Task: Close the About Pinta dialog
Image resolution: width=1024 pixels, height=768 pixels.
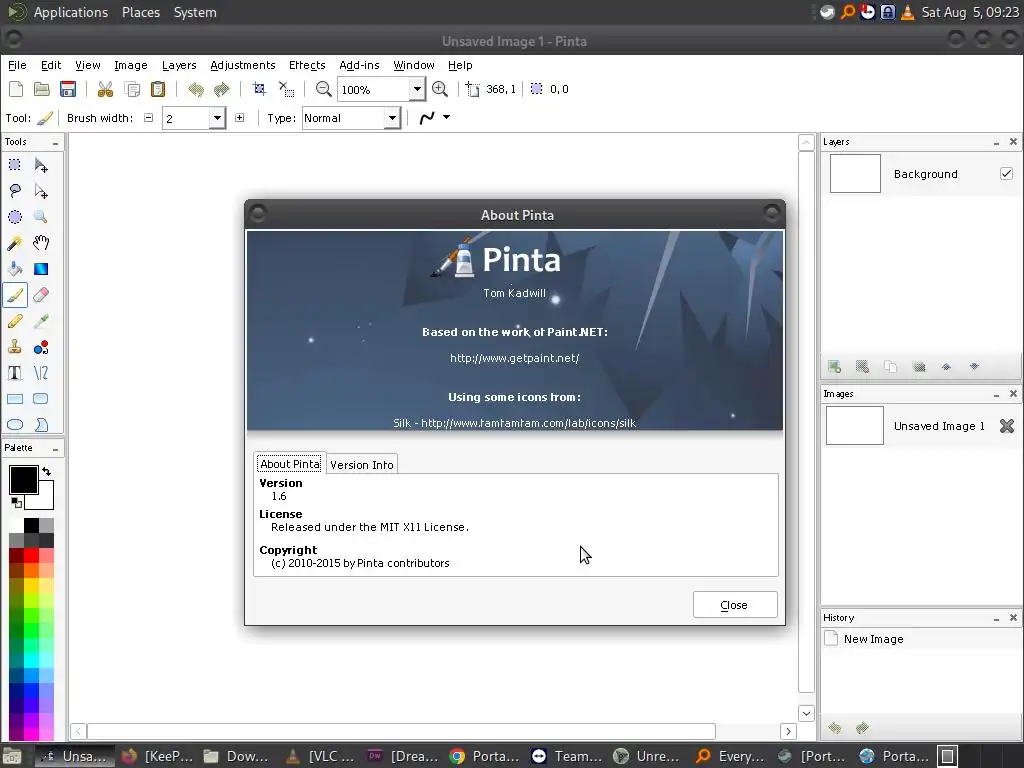Action: [x=735, y=605]
